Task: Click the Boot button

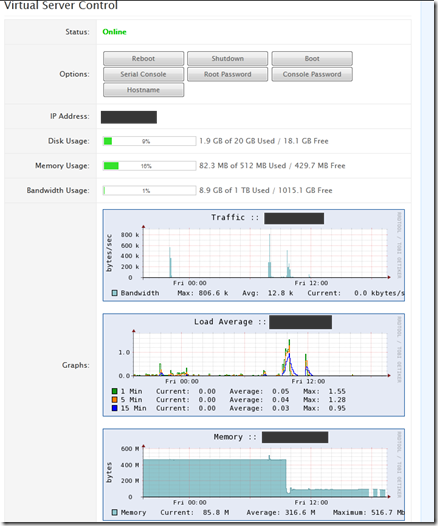Action: (x=312, y=58)
